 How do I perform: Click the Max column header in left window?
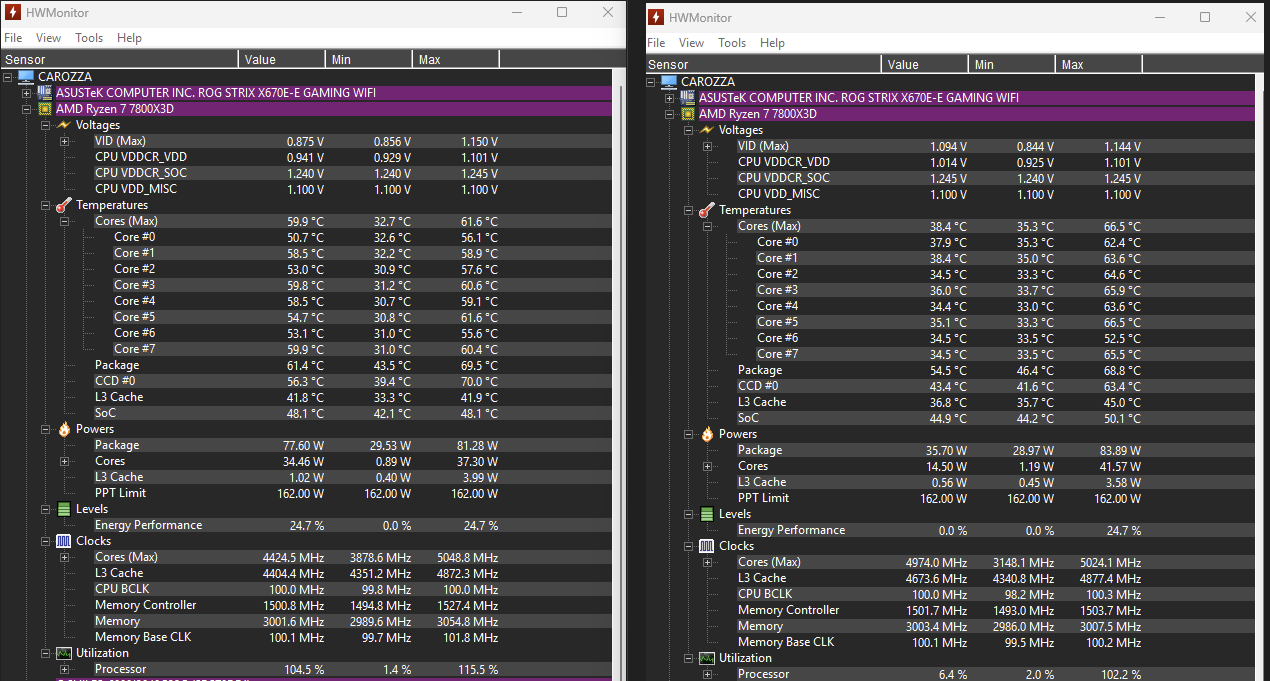[456, 60]
